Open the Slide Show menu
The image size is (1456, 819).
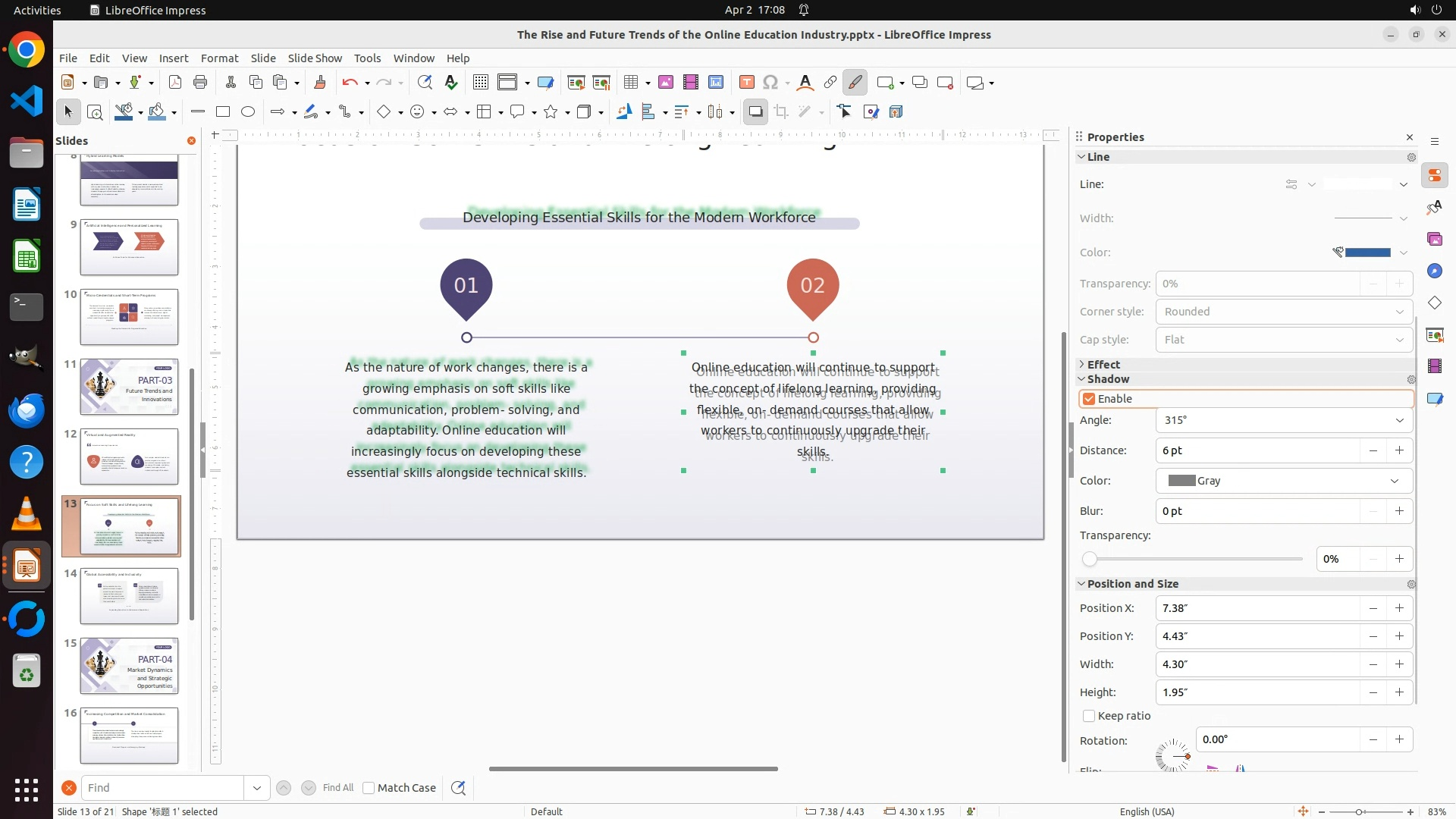pos(315,58)
